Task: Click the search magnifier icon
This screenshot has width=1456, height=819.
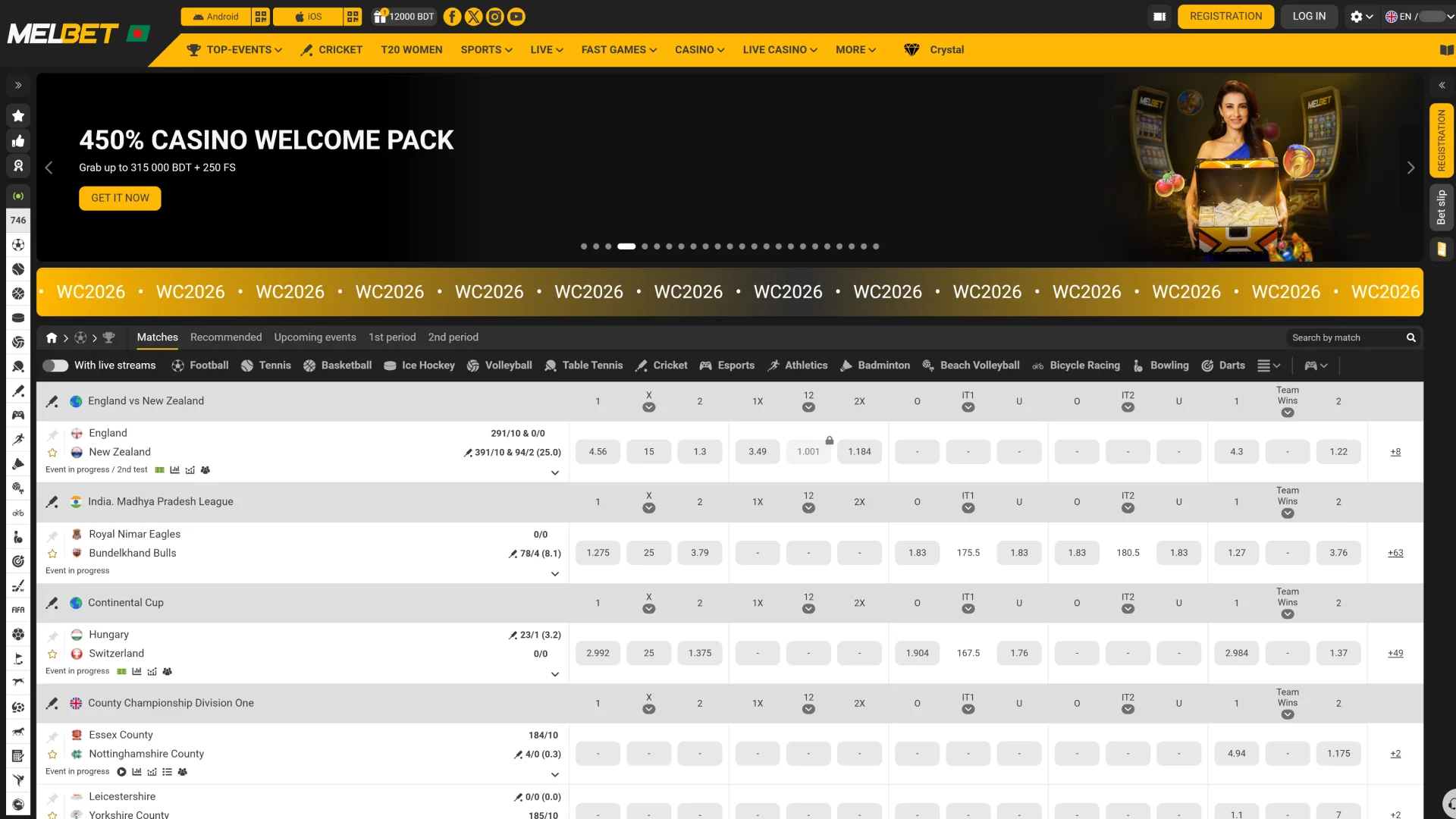Action: pyautogui.click(x=1411, y=338)
